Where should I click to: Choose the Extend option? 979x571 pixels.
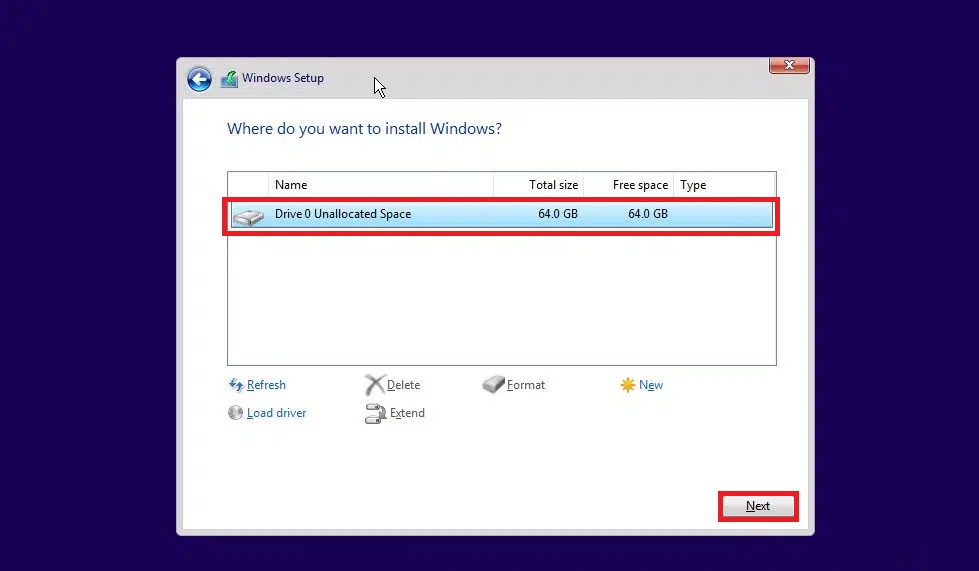tap(407, 413)
